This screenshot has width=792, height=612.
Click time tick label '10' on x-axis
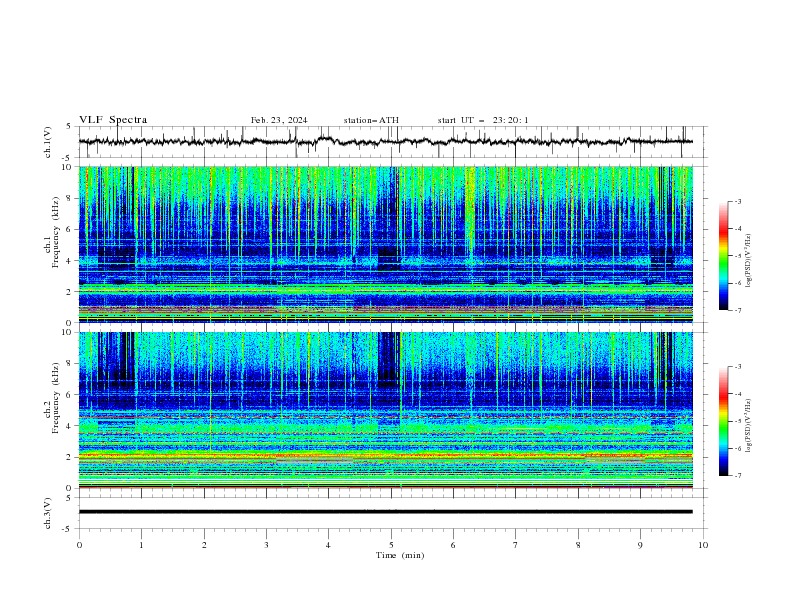(x=703, y=545)
